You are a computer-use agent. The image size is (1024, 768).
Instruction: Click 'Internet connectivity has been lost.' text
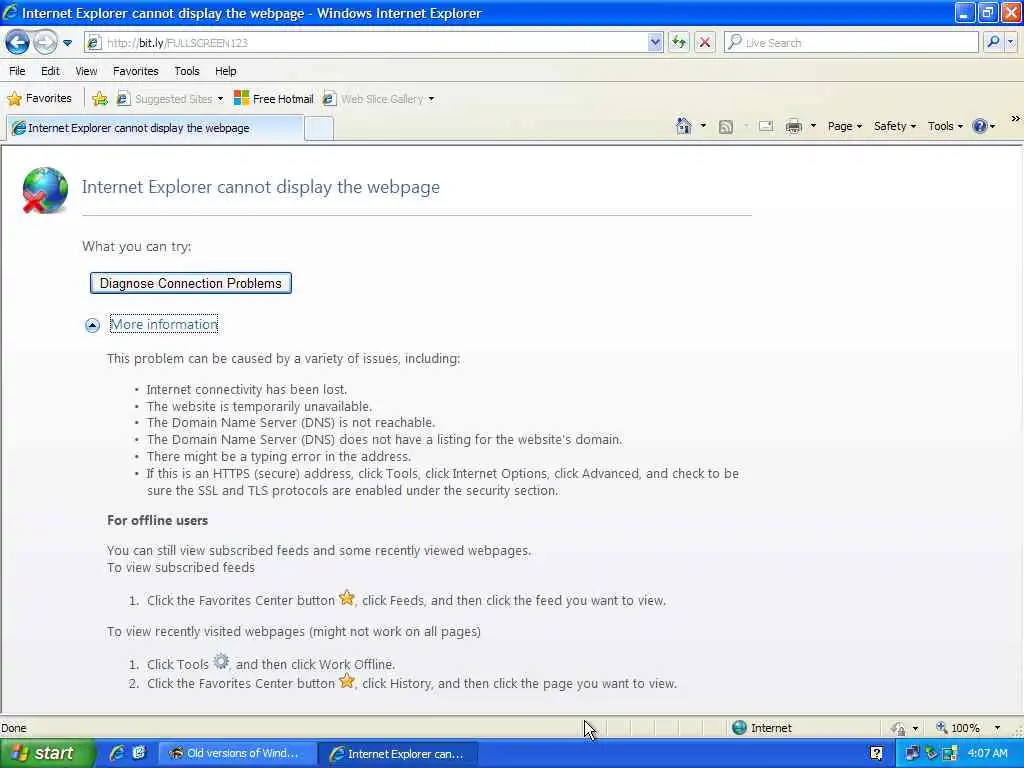click(x=247, y=390)
